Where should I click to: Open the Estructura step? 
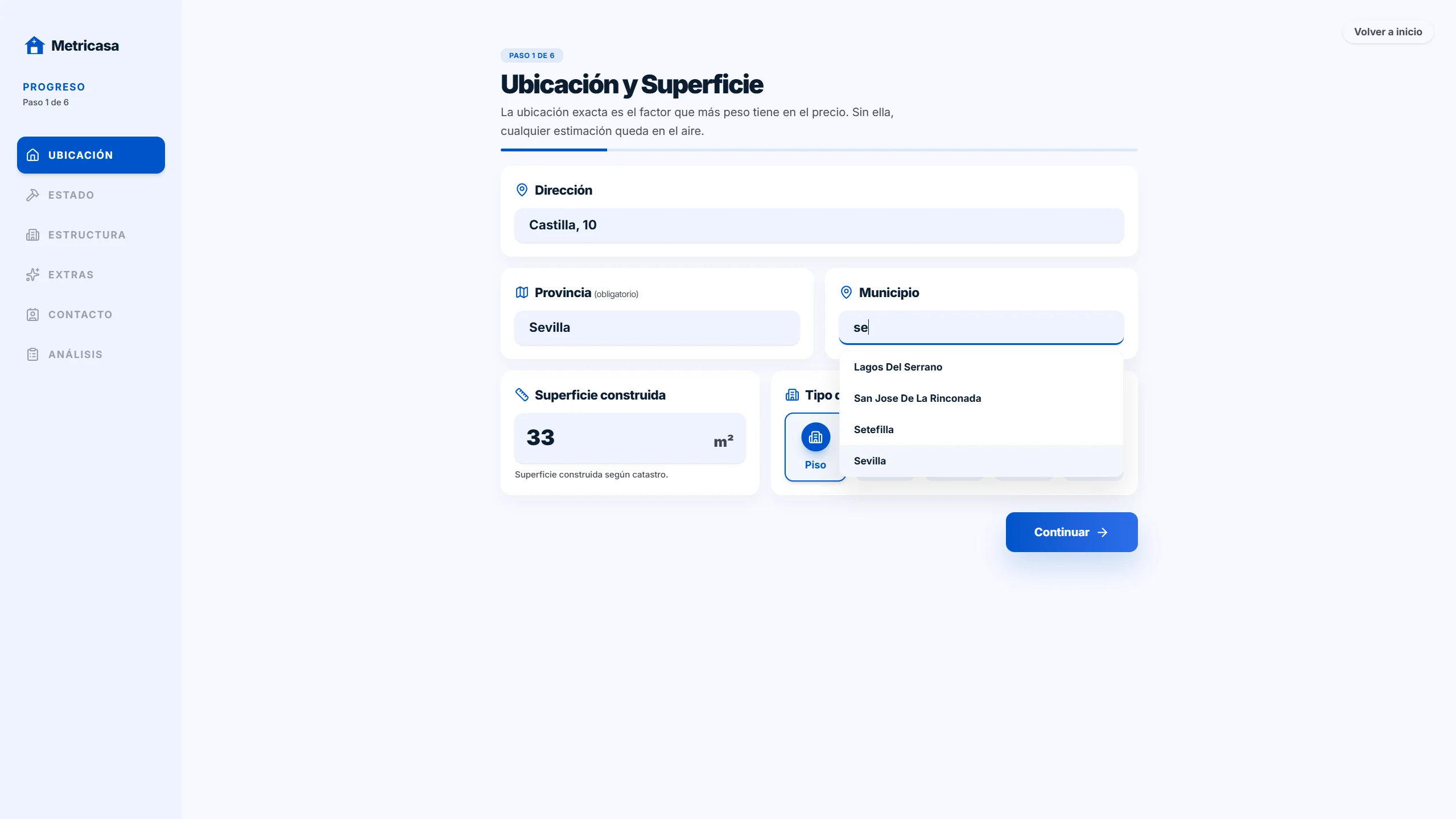click(86, 234)
